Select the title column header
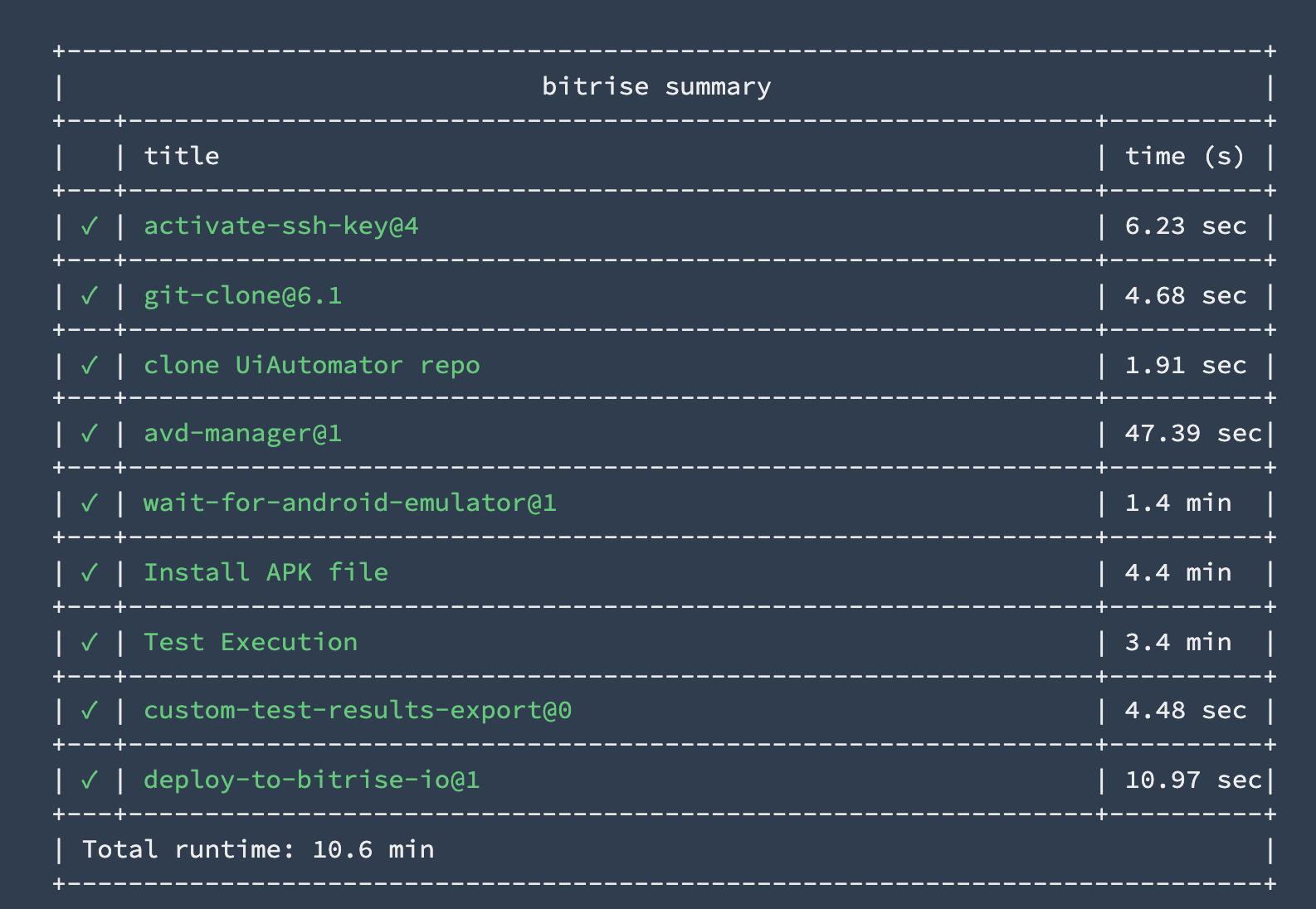 coord(182,156)
